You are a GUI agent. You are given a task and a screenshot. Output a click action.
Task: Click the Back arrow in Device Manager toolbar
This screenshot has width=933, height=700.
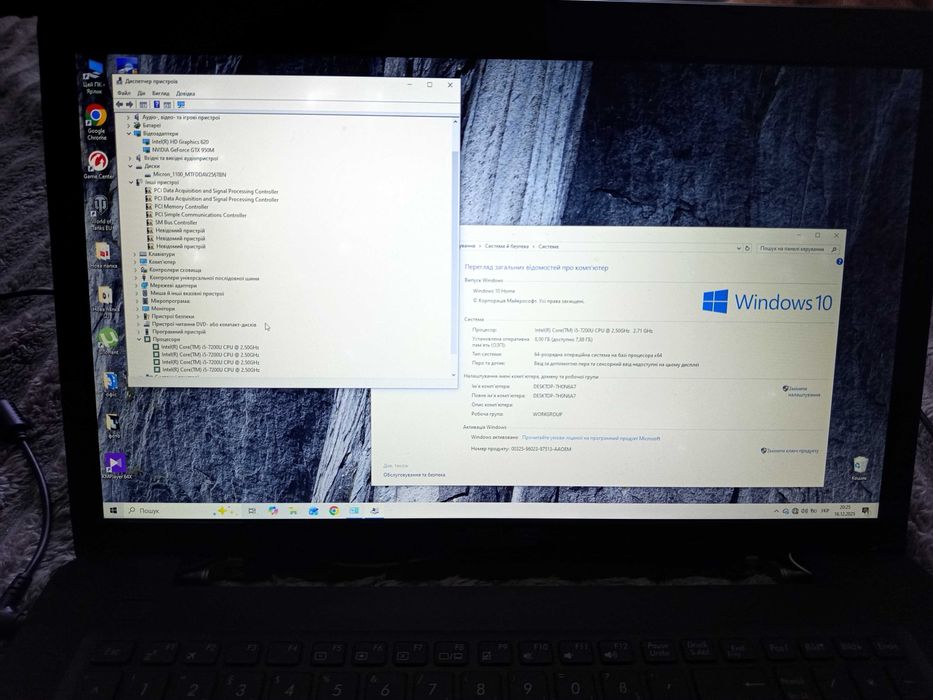click(119, 105)
